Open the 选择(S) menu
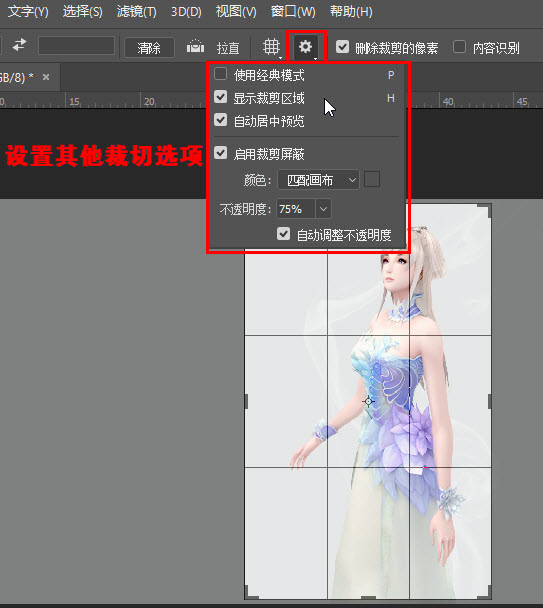543x608 pixels. (83, 12)
